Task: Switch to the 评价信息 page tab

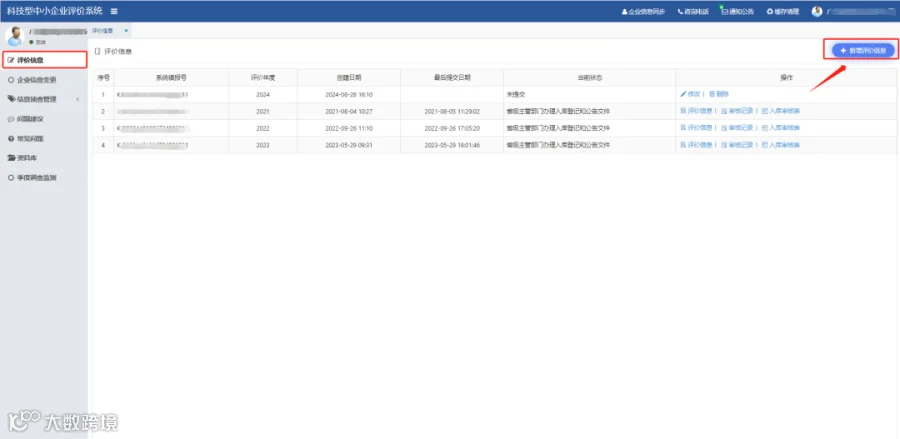Action: (x=102, y=30)
